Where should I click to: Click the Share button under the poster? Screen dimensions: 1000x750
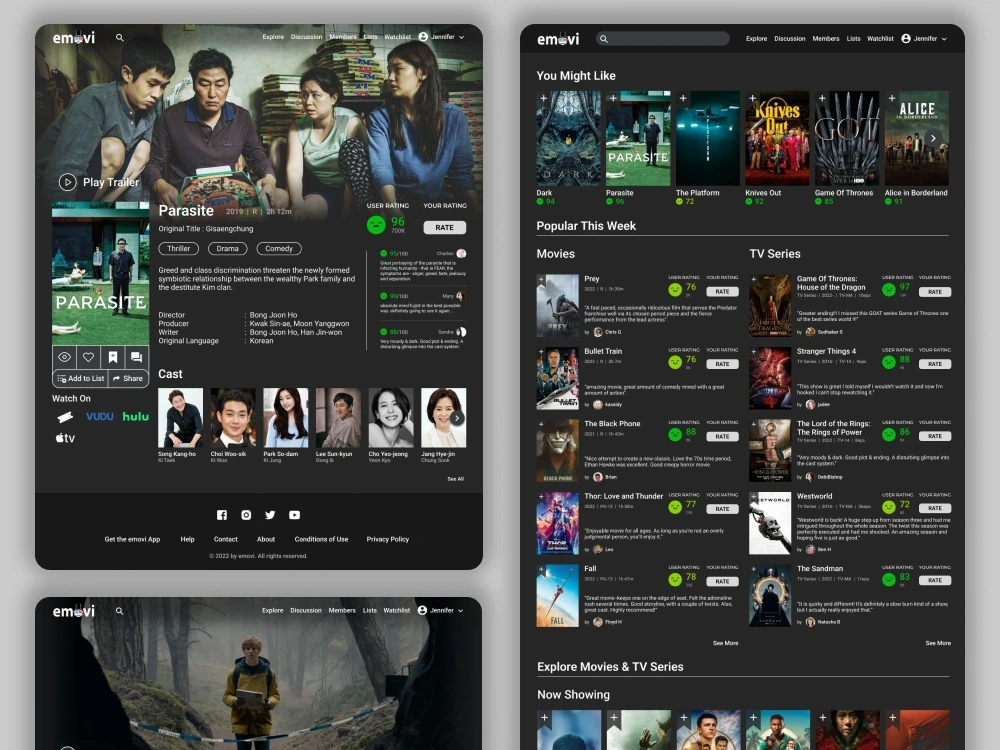(x=128, y=378)
